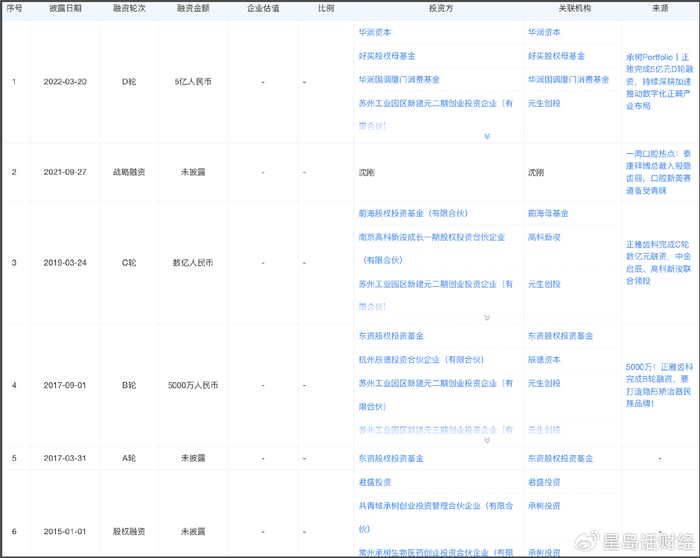The width and height of the screenshot is (700, 558).
Task: Open 前海股权投资基金（有限合伙）investor link
Action: coord(413,213)
